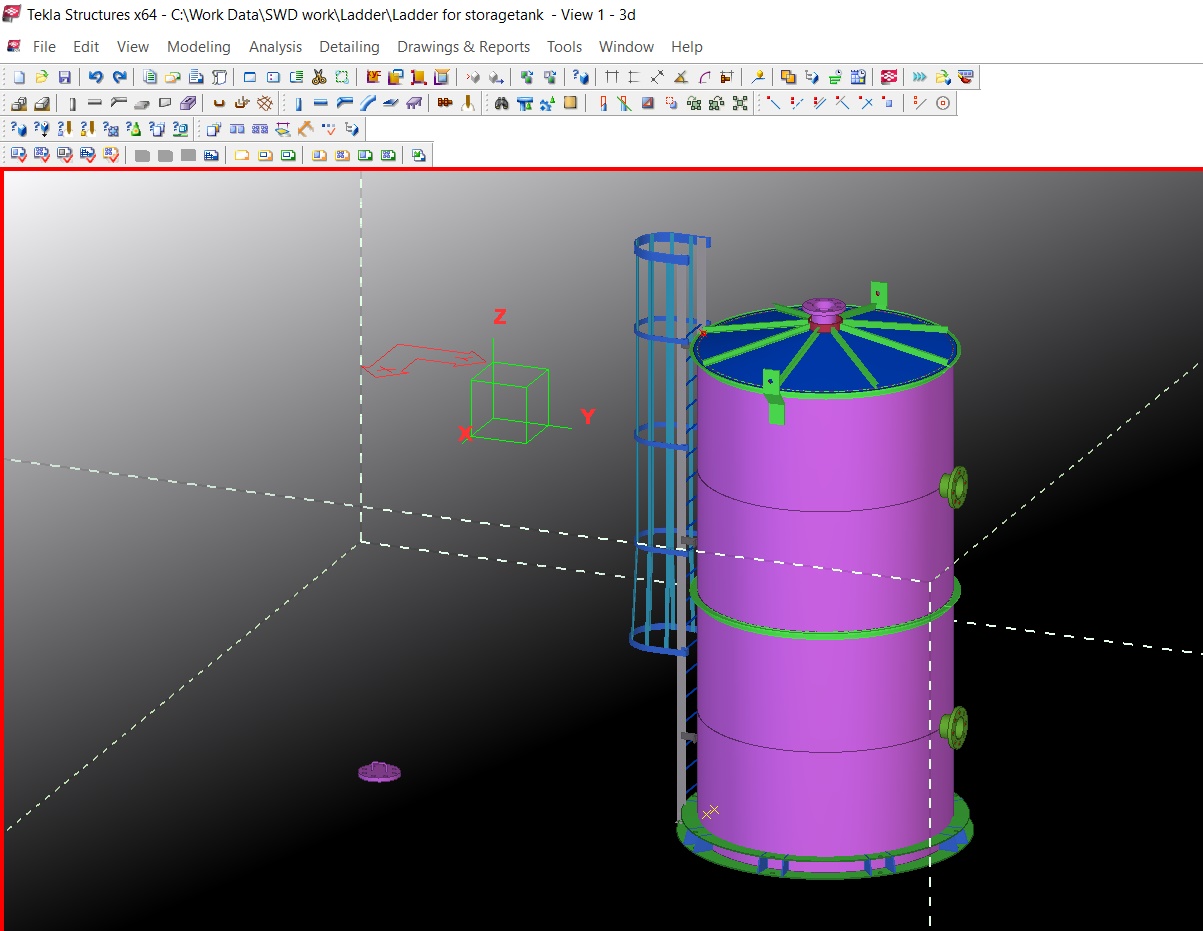Open Find with the binoculars icon
The width and height of the screenshot is (1203, 931).
click(x=501, y=103)
